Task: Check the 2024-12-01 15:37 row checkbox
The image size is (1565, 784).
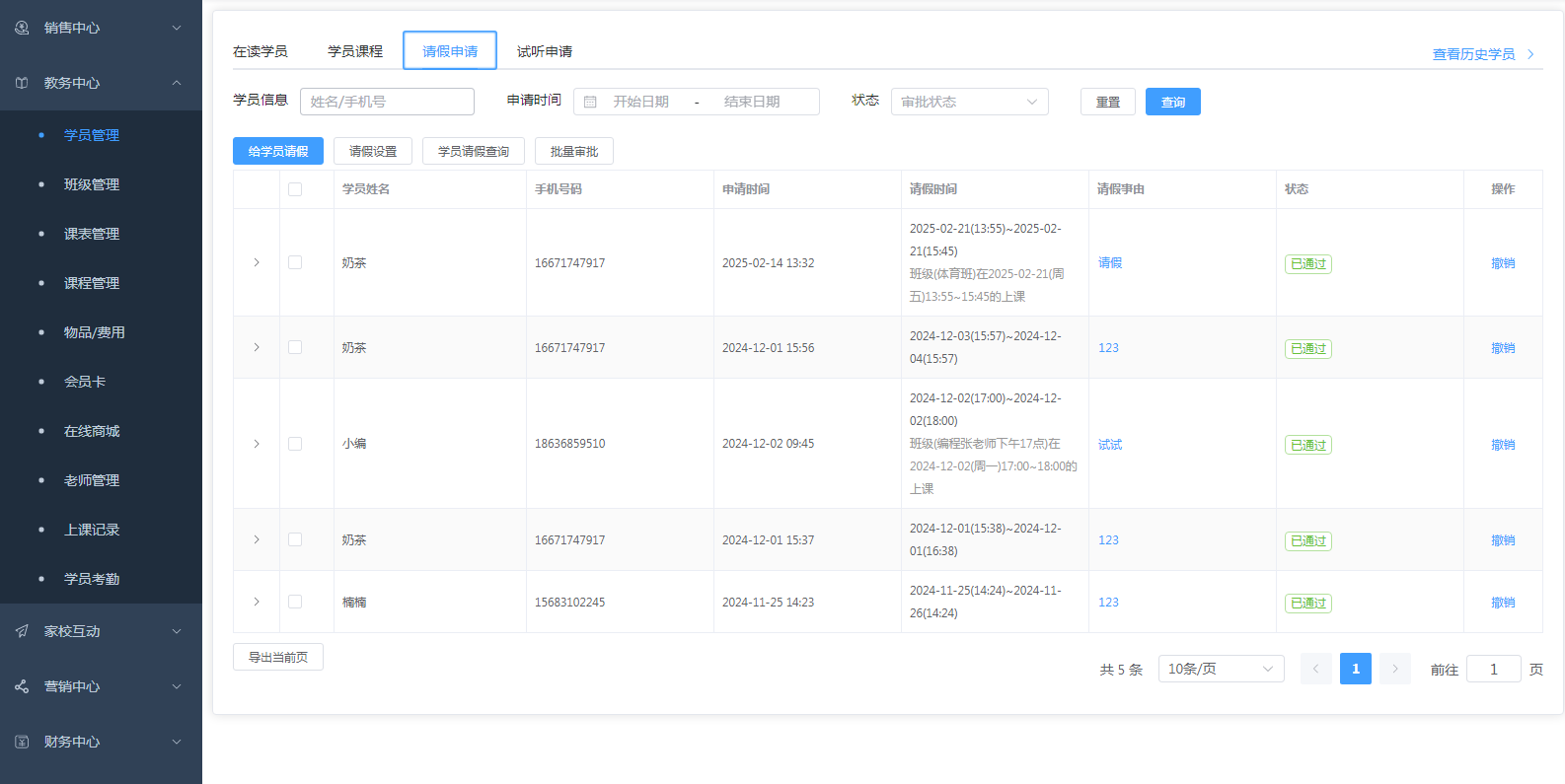Action: 295,539
